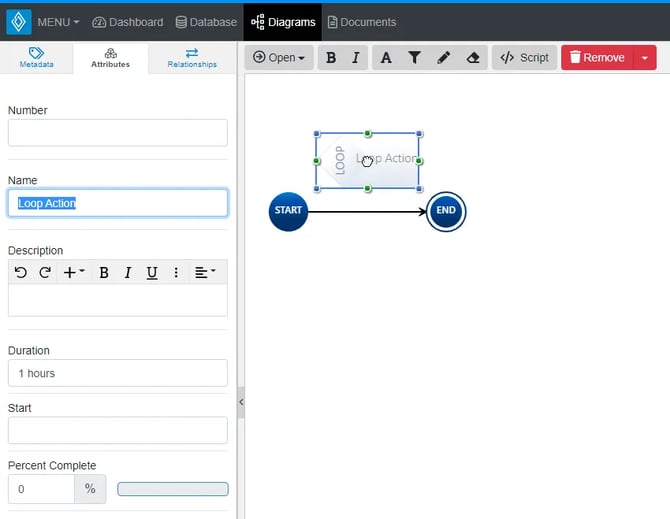
Task: Click the funnel fill icon in diagram toolbar
Action: tap(414, 58)
